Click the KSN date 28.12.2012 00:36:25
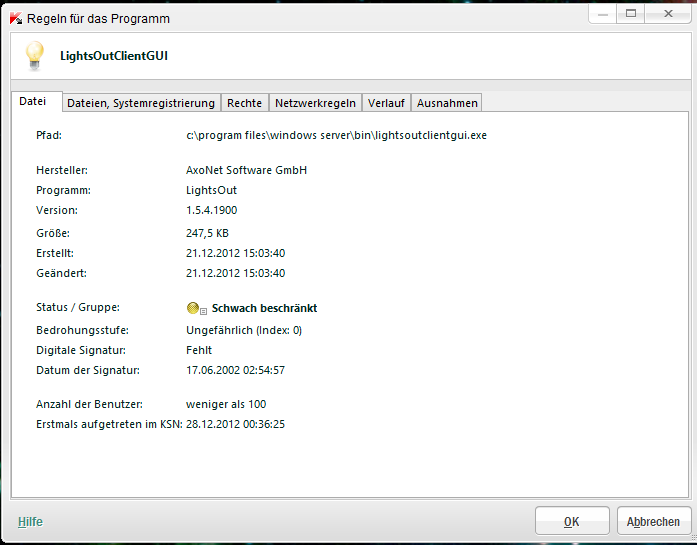 235,425
